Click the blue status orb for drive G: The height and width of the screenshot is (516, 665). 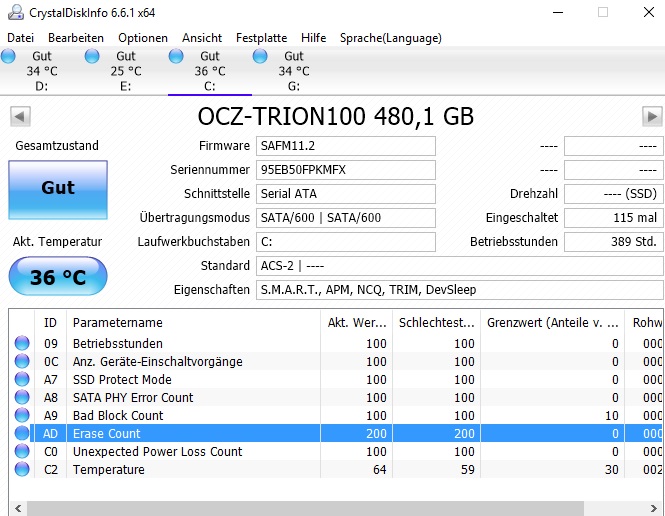[x=260, y=56]
